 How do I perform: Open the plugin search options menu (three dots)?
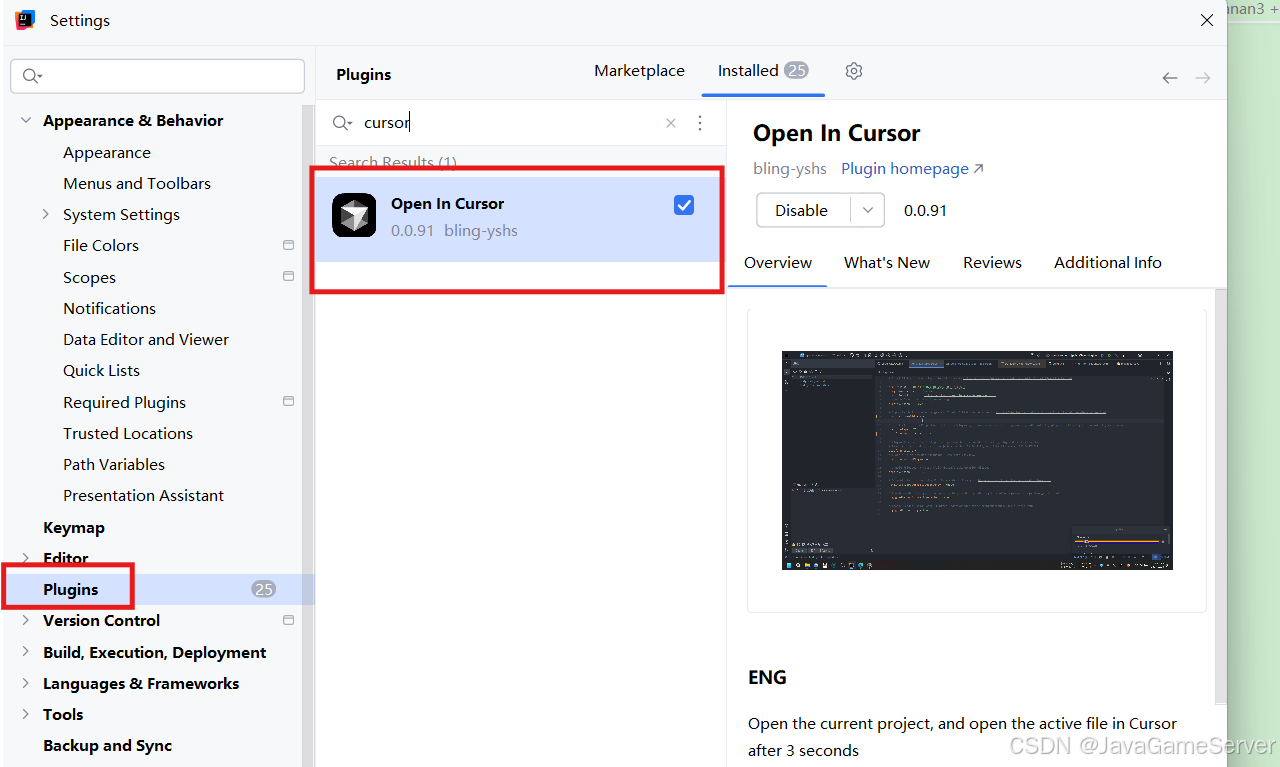click(x=700, y=122)
